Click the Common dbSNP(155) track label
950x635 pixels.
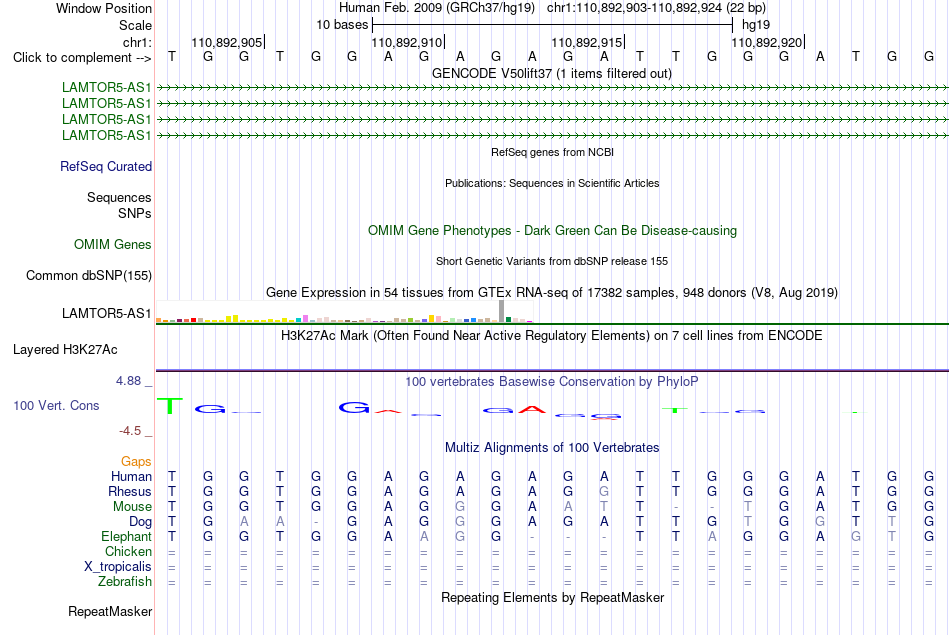[89, 275]
